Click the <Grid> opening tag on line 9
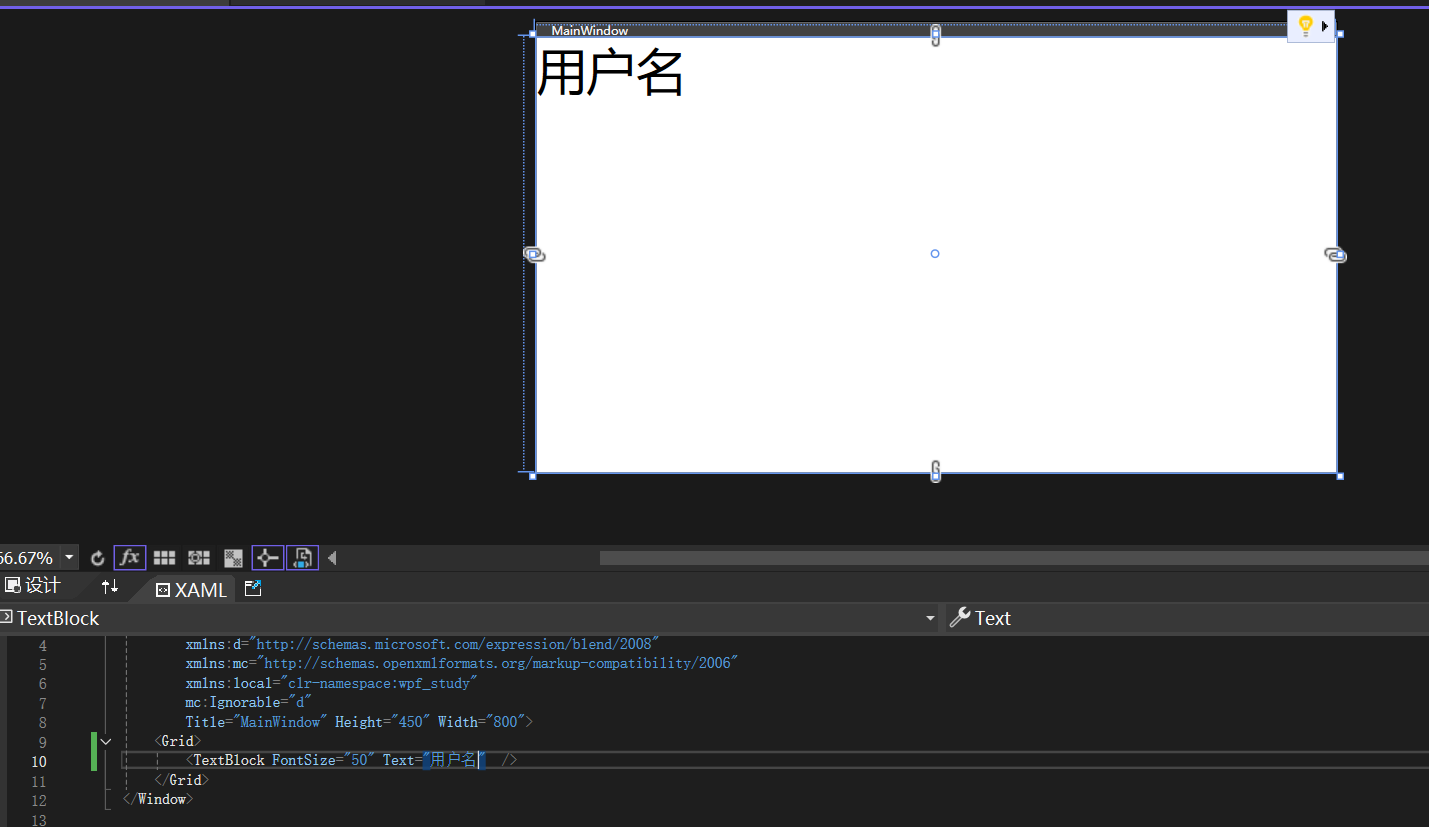 (x=178, y=742)
